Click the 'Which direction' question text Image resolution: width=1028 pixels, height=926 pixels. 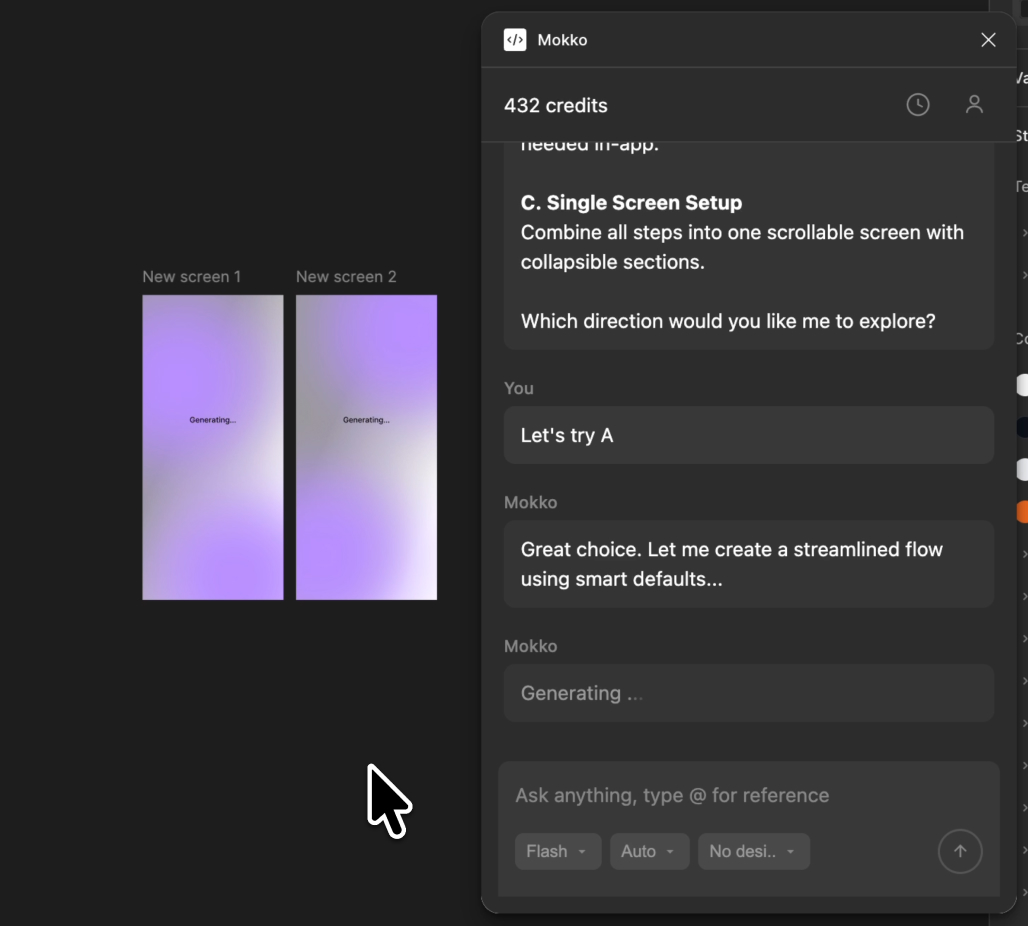(x=727, y=320)
